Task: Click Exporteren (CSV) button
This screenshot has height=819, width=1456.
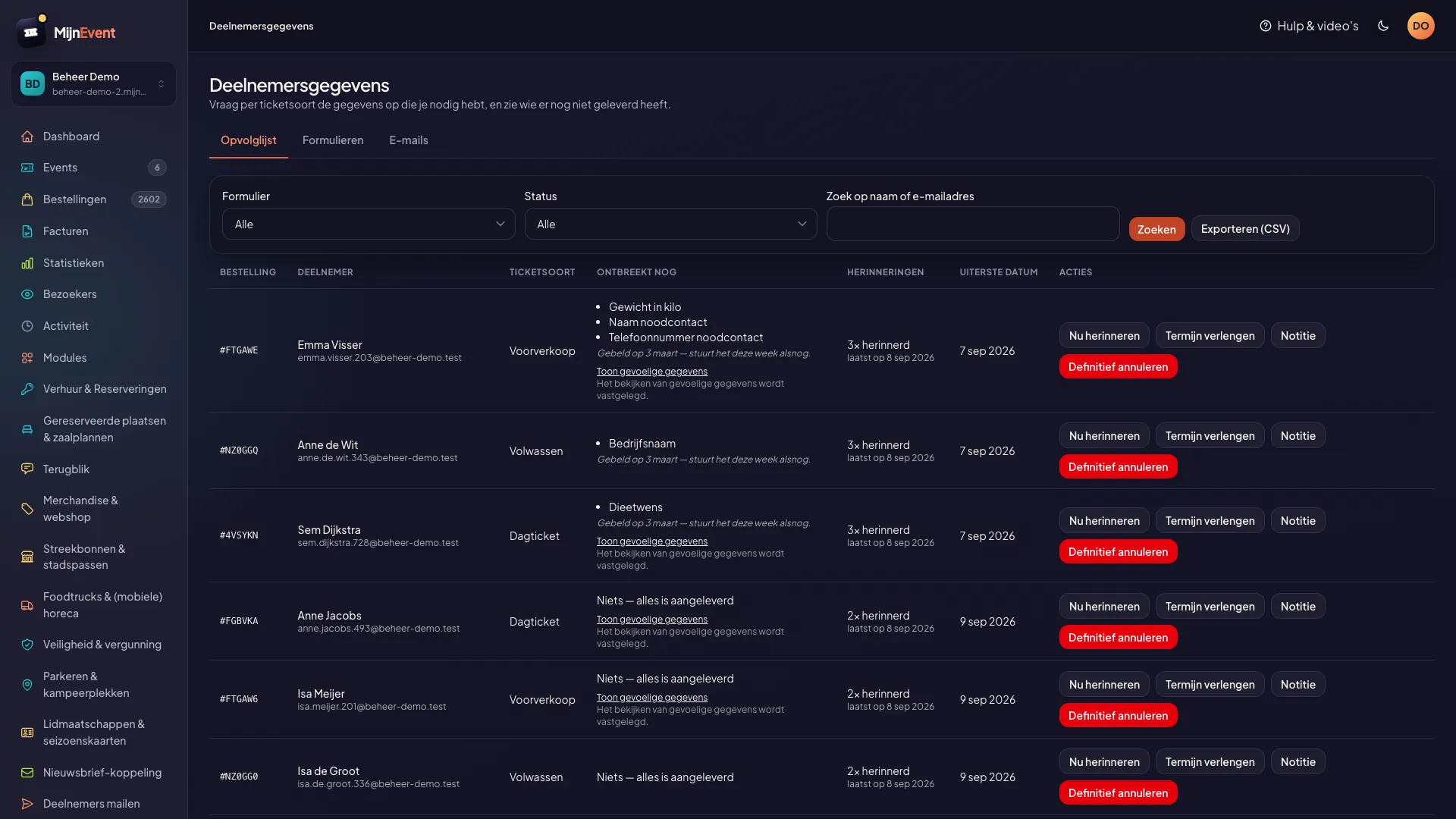Action: pos(1245,229)
